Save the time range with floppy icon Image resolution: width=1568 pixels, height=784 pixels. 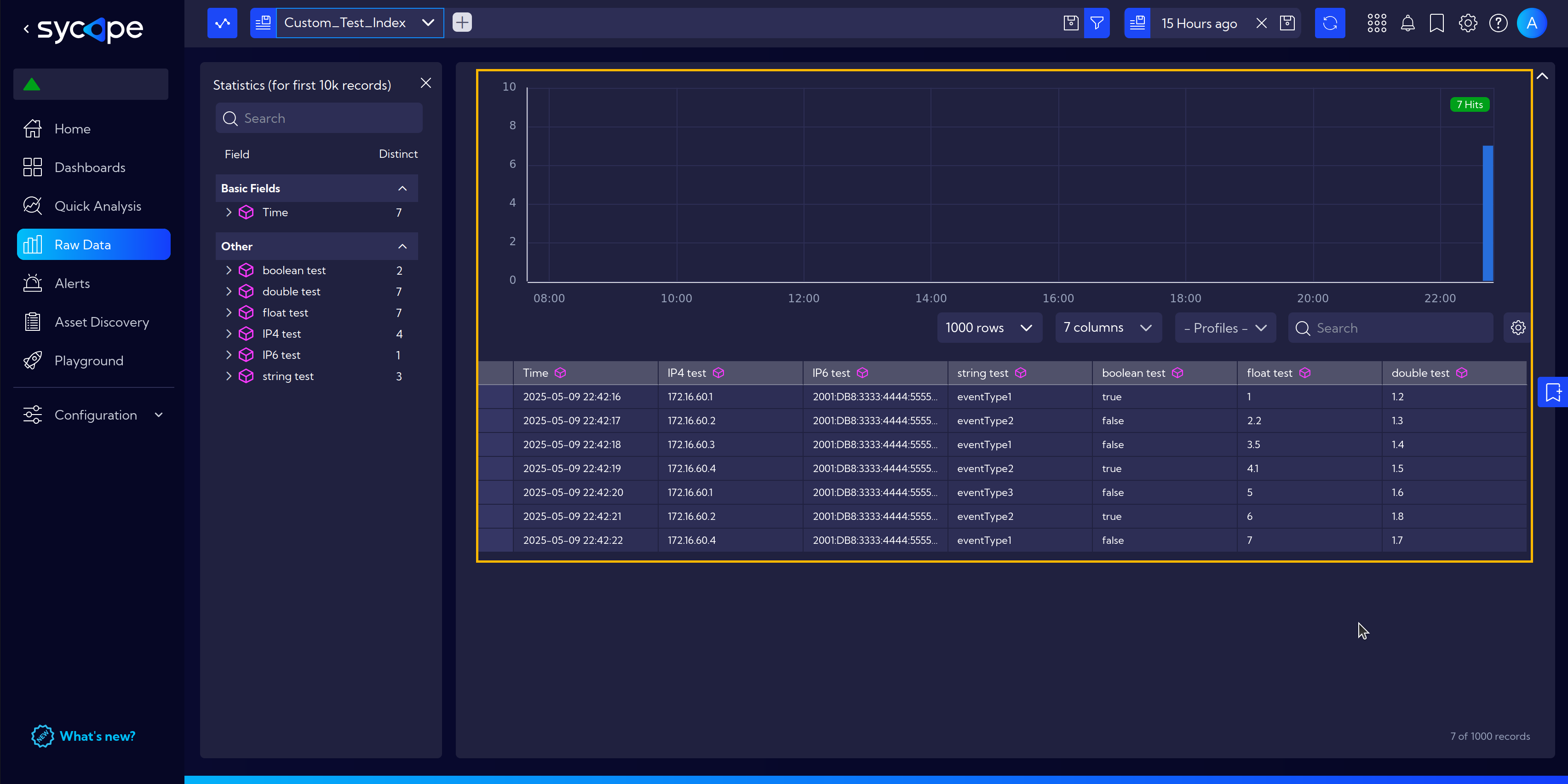pos(1287,23)
